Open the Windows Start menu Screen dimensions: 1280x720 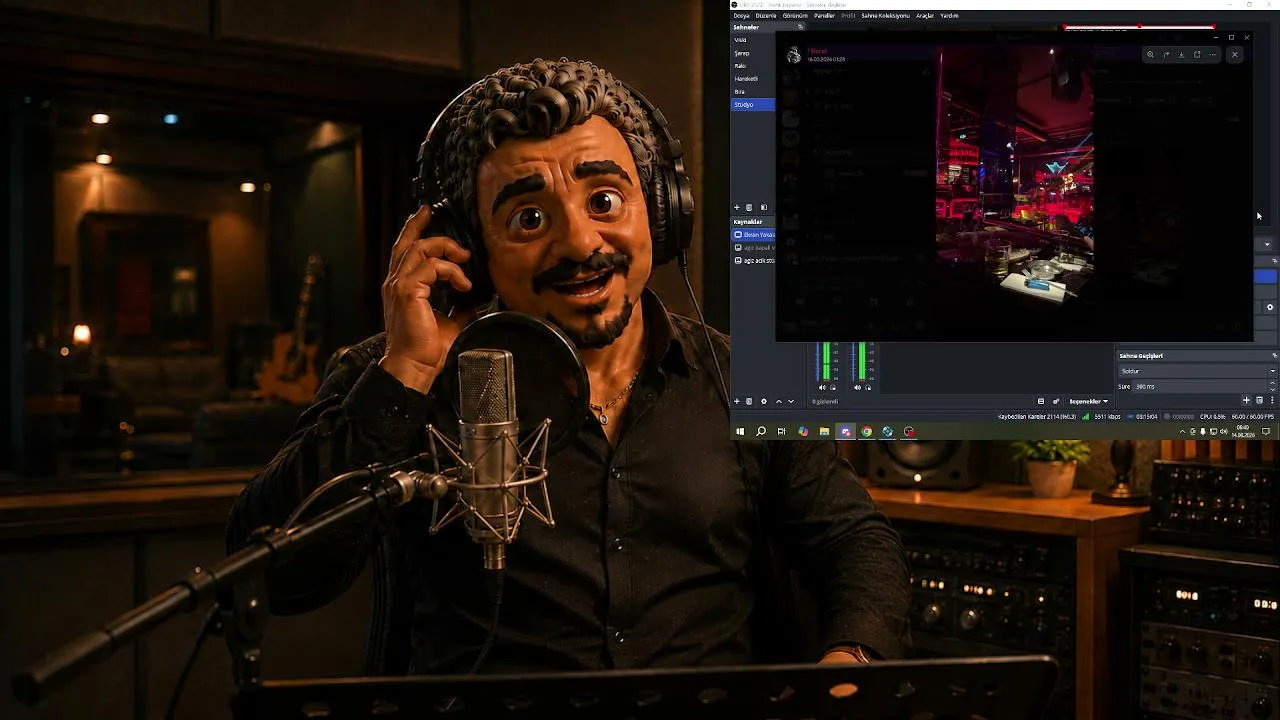click(740, 432)
